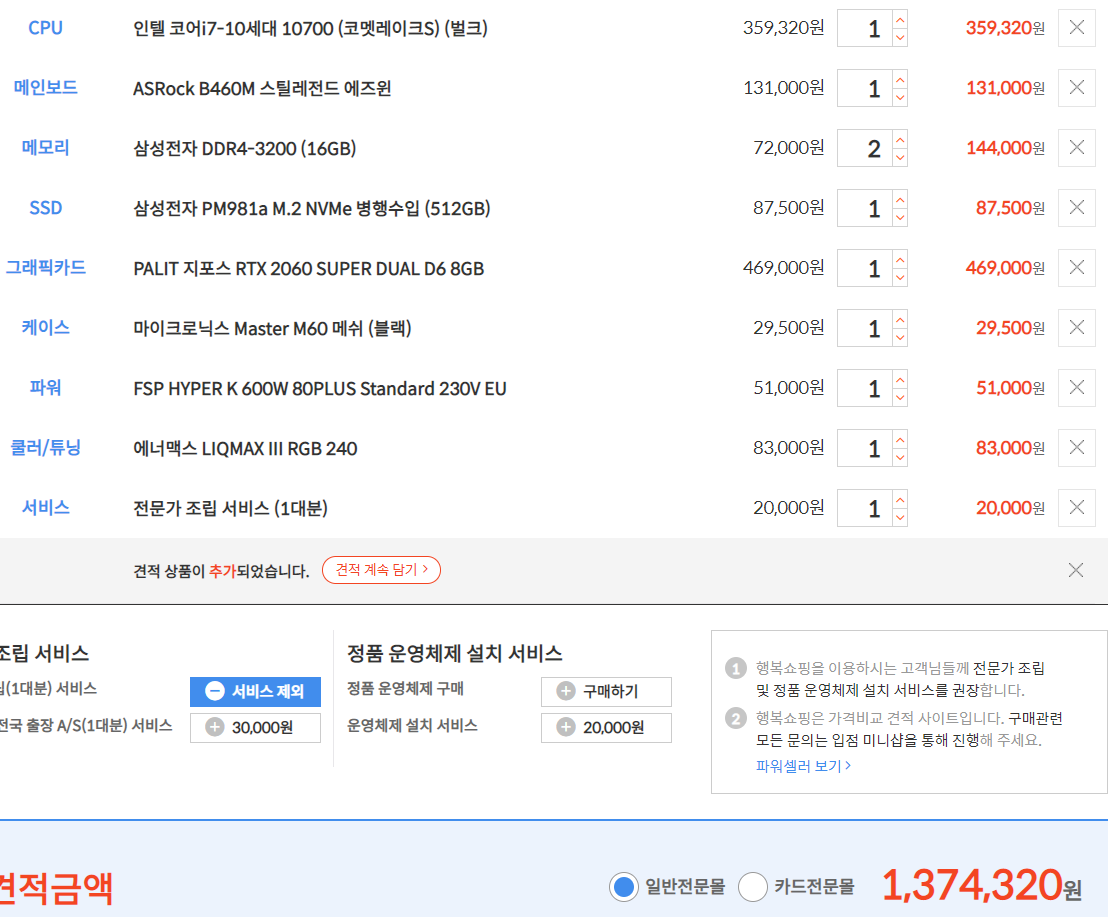The height and width of the screenshot is (917, 1117).
Task: Remove the SSD PM981a row
Action: (1076, 207)
